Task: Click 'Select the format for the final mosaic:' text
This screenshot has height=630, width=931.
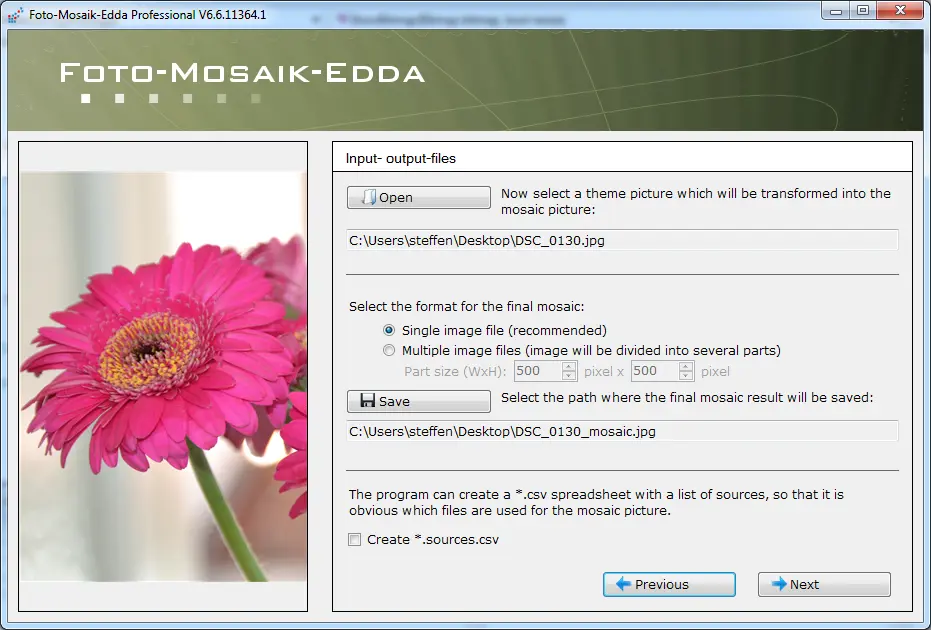Action: click(x=467, y=306)
